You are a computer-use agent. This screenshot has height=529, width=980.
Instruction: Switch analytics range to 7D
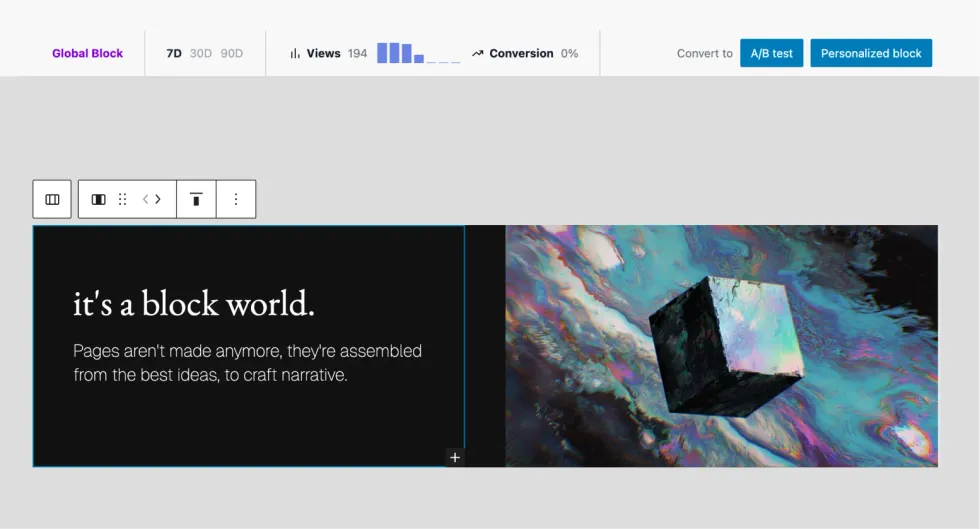pos(174,54)
